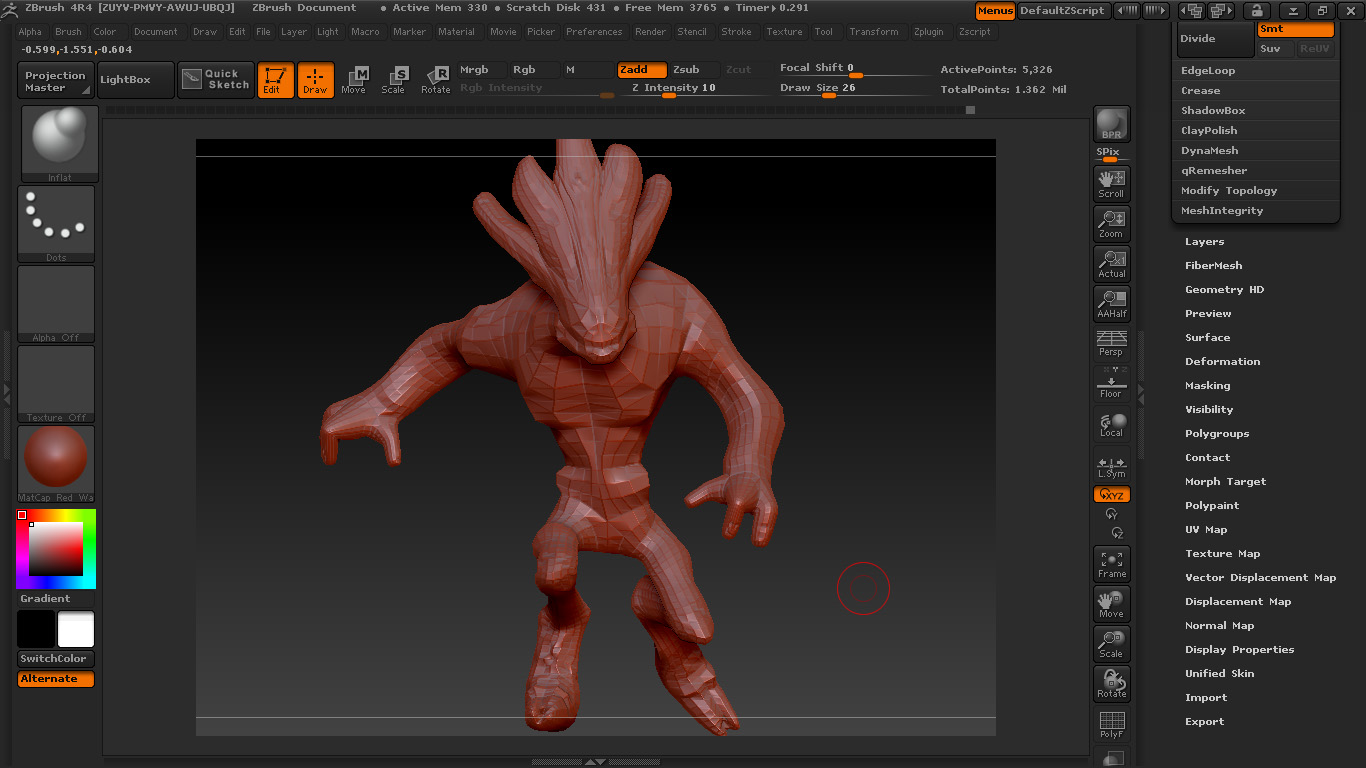Screen dimensions: 1366x768
Task: Click the Divide button
Action: click(1214, 39)
